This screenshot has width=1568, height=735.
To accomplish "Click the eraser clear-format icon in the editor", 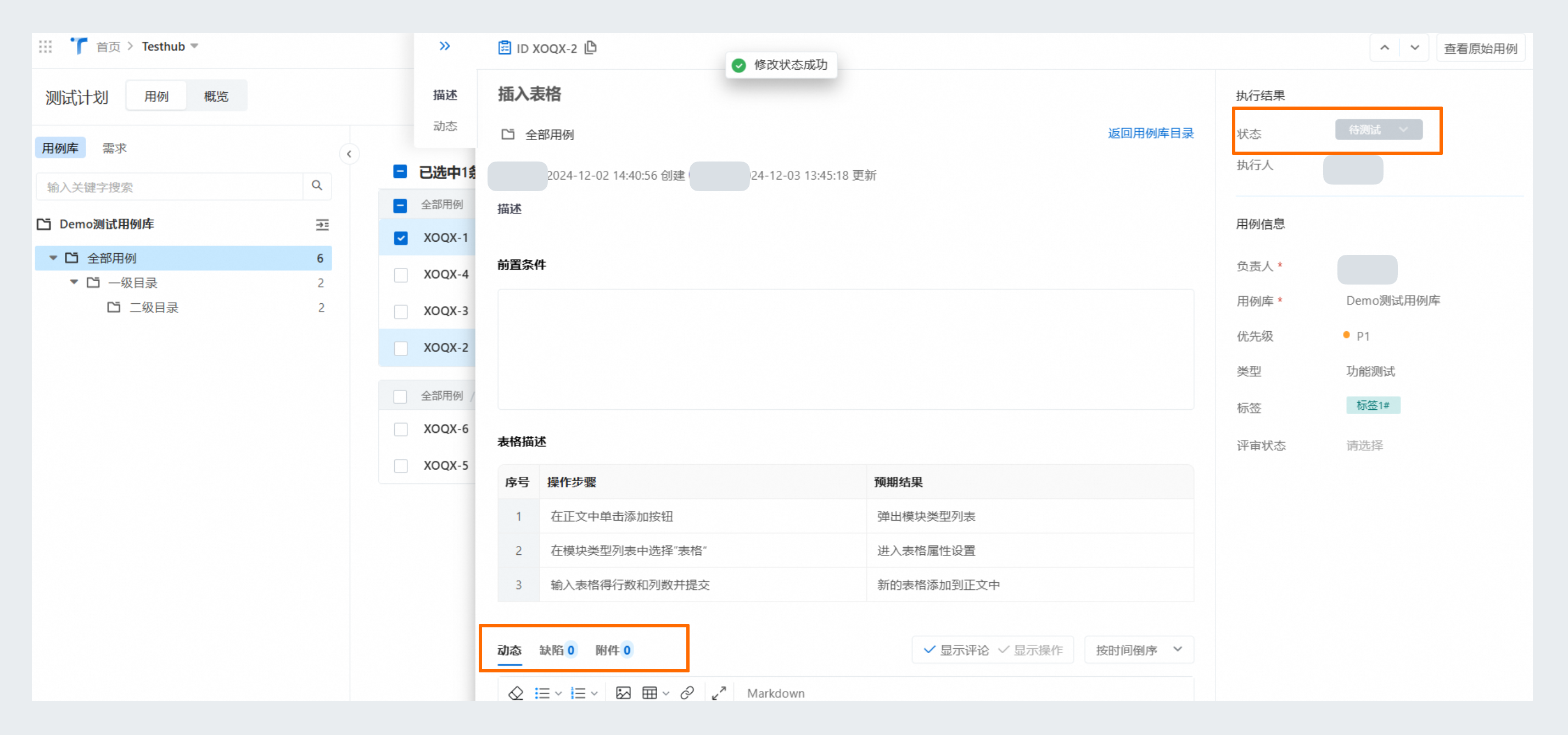I will pos(516,693).
